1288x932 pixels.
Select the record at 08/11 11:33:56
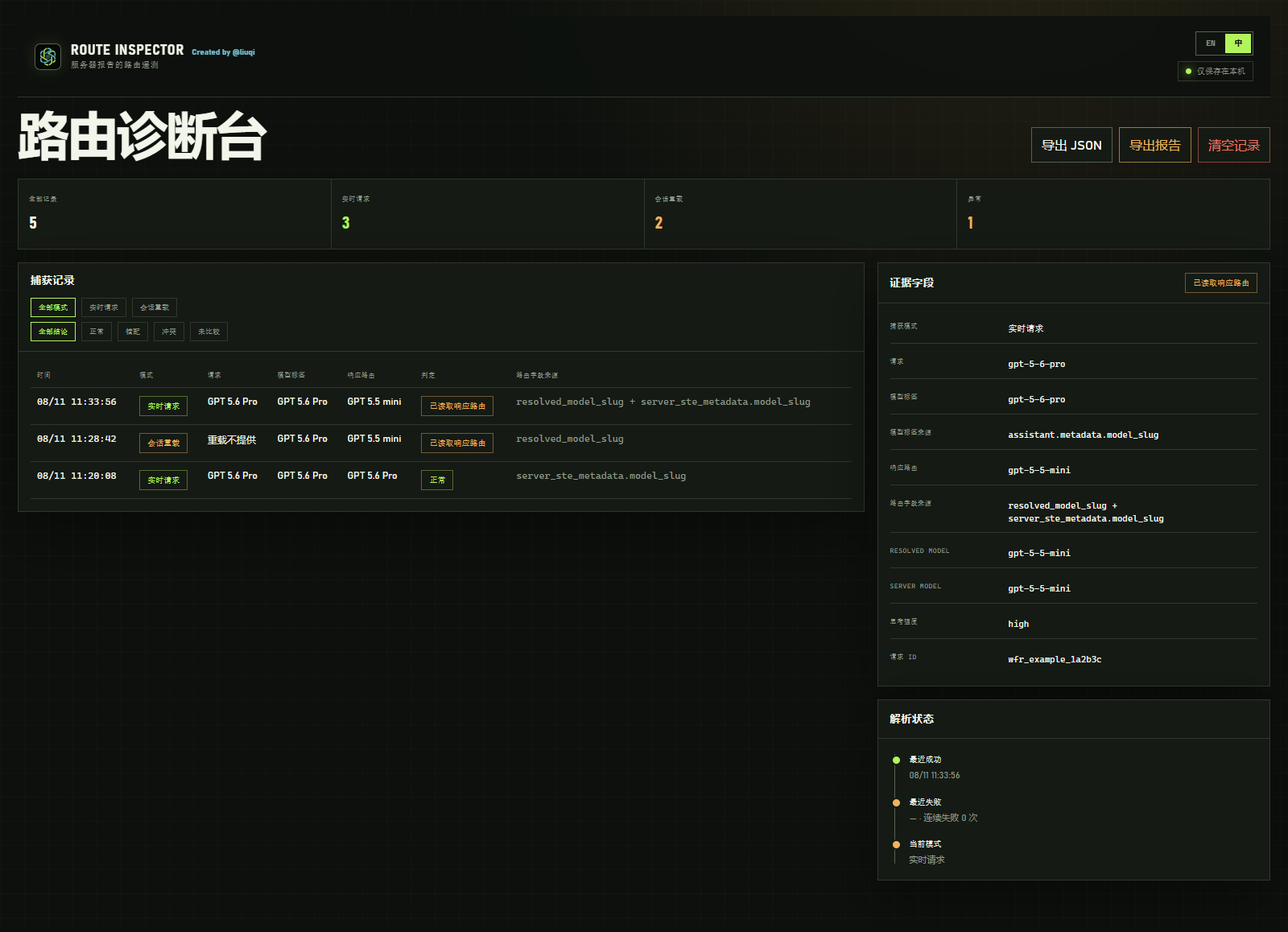coord(441,406)
